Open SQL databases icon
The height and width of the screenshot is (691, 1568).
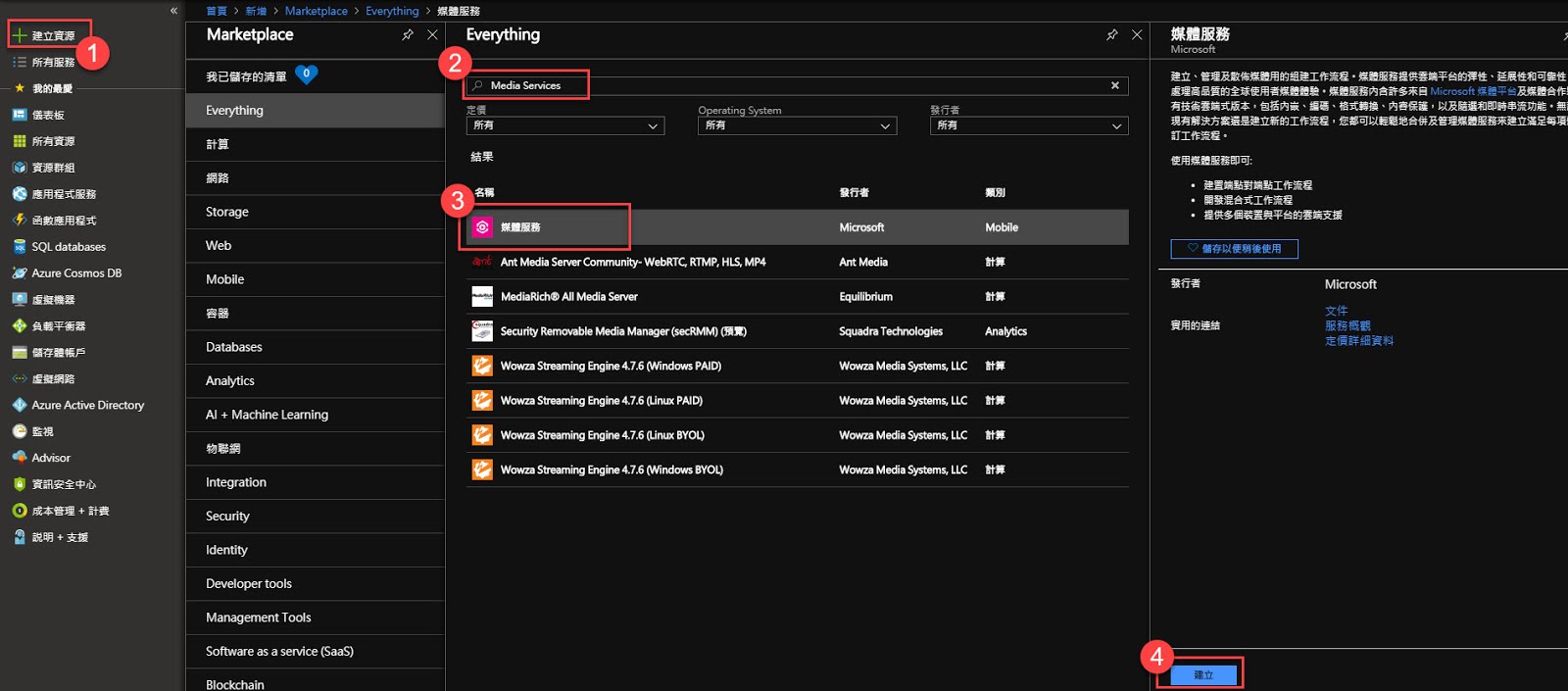pyautogui.click(x=20, y=247)
